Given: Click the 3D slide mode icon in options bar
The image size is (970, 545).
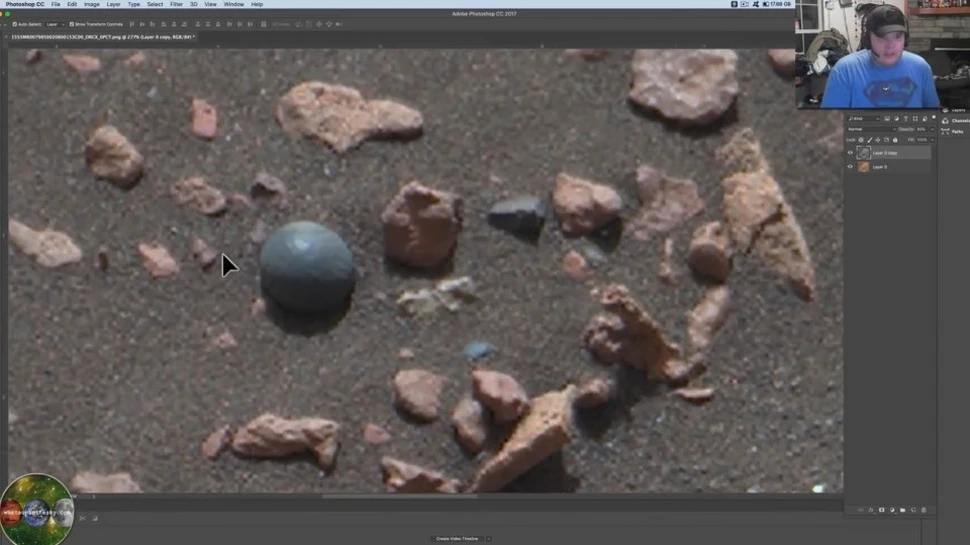Looking at the screenshot, I should tap(329, 24).
